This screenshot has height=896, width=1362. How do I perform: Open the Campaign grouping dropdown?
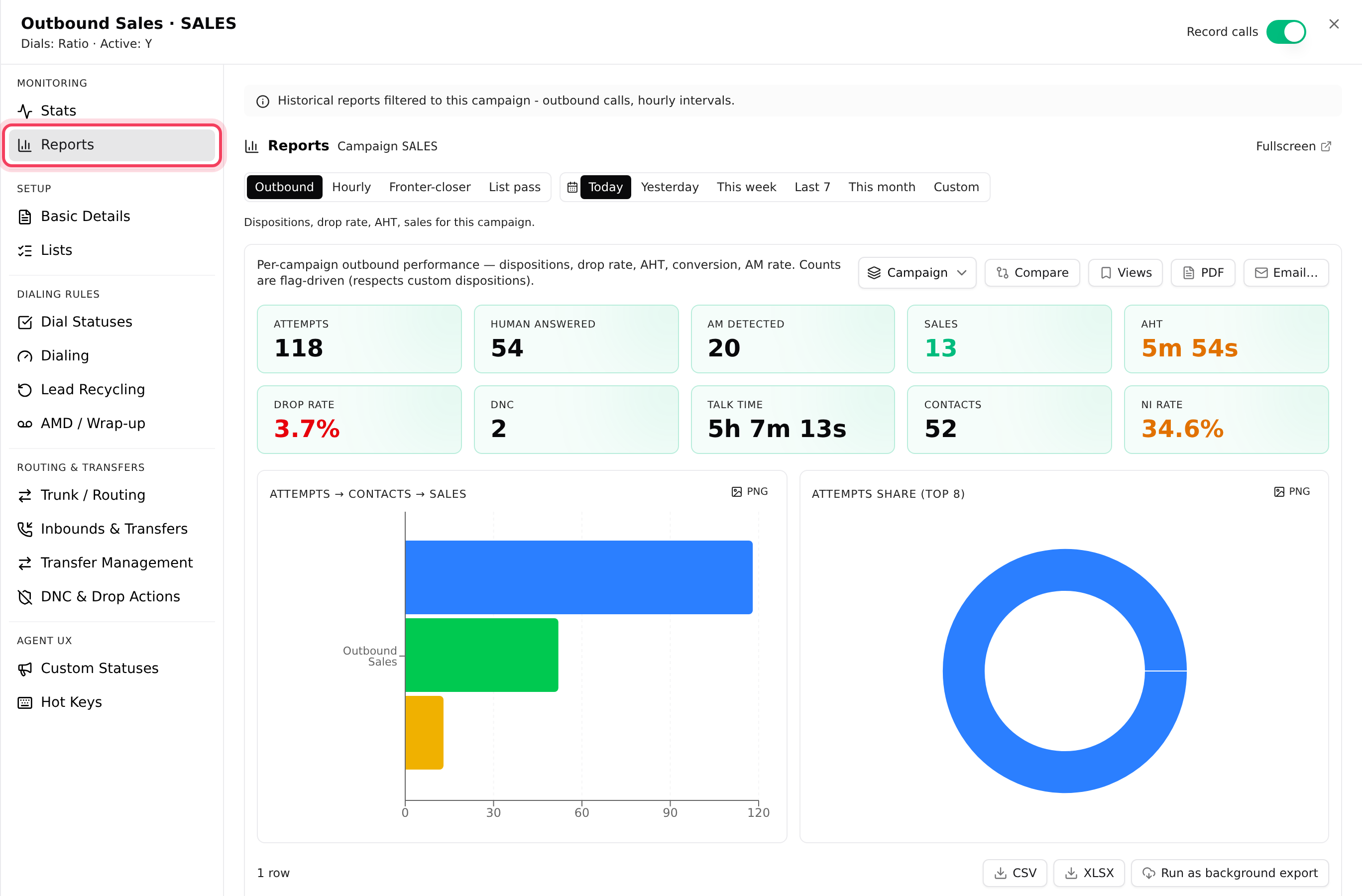917,273
